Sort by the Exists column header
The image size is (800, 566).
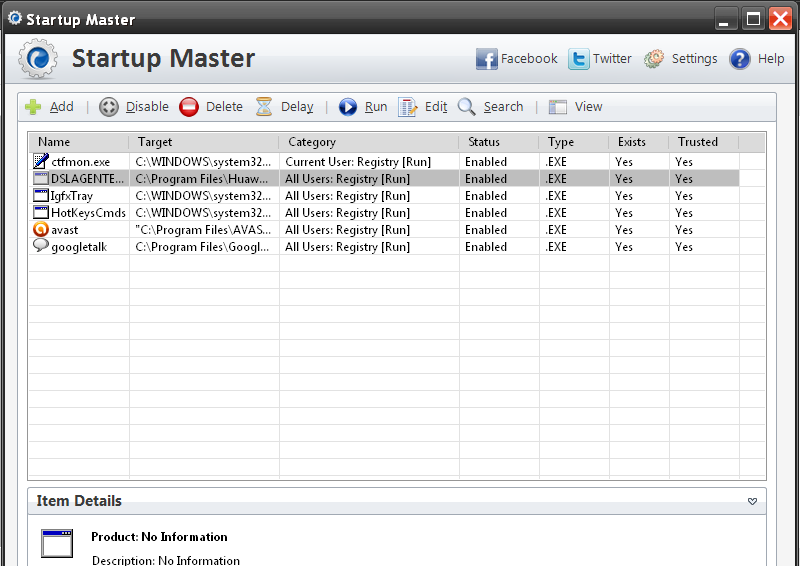tap(639, 142)
